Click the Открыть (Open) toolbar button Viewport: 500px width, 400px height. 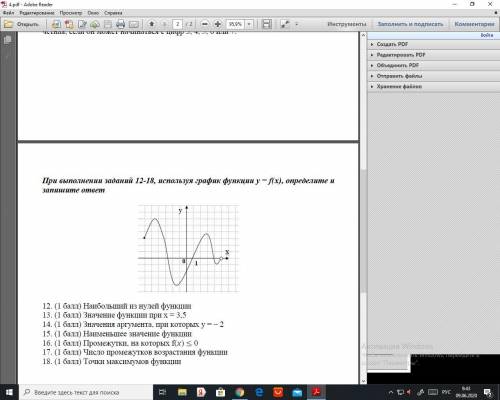point(22,24)
